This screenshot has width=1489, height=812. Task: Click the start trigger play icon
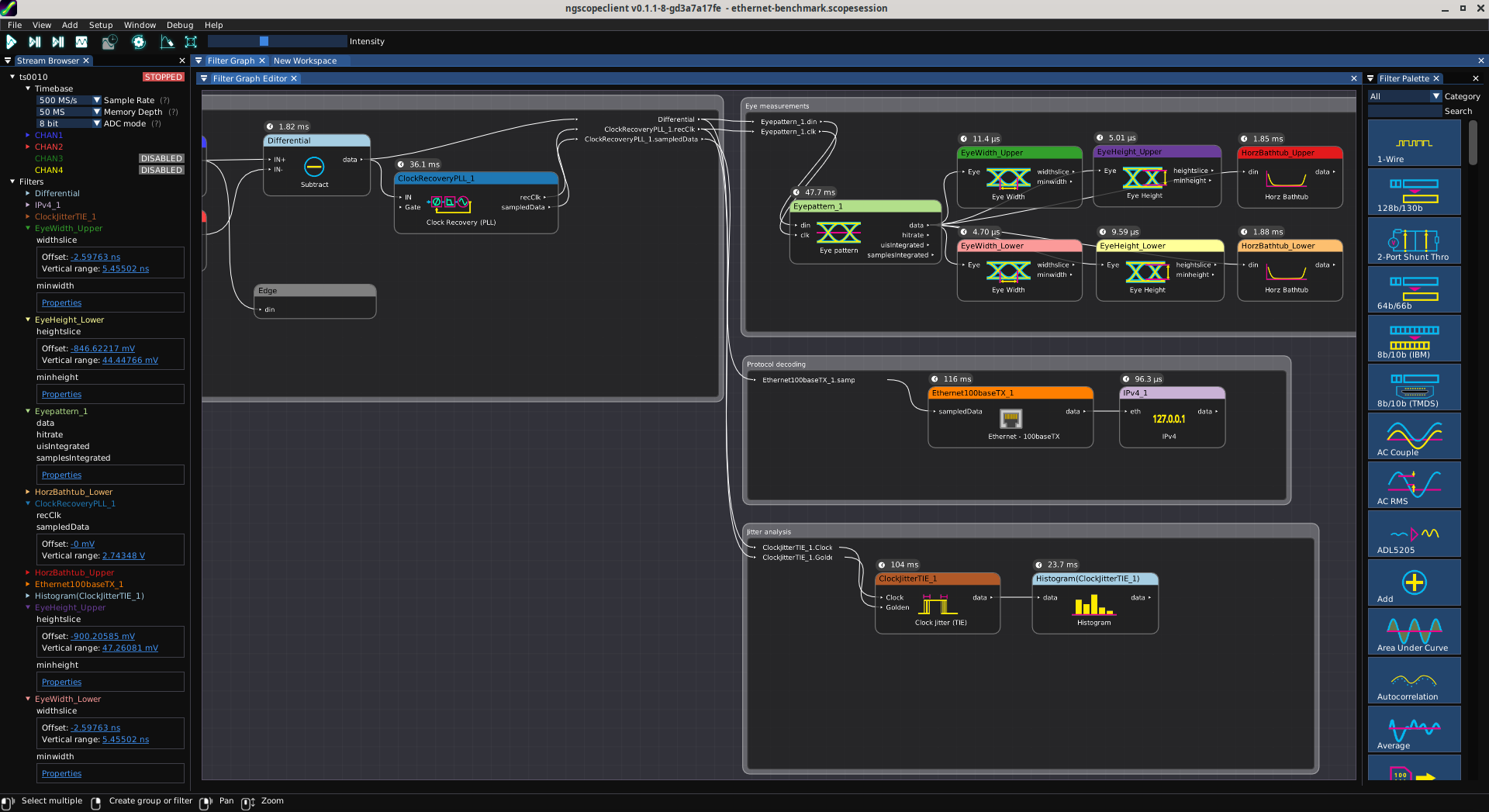(12, 42)
